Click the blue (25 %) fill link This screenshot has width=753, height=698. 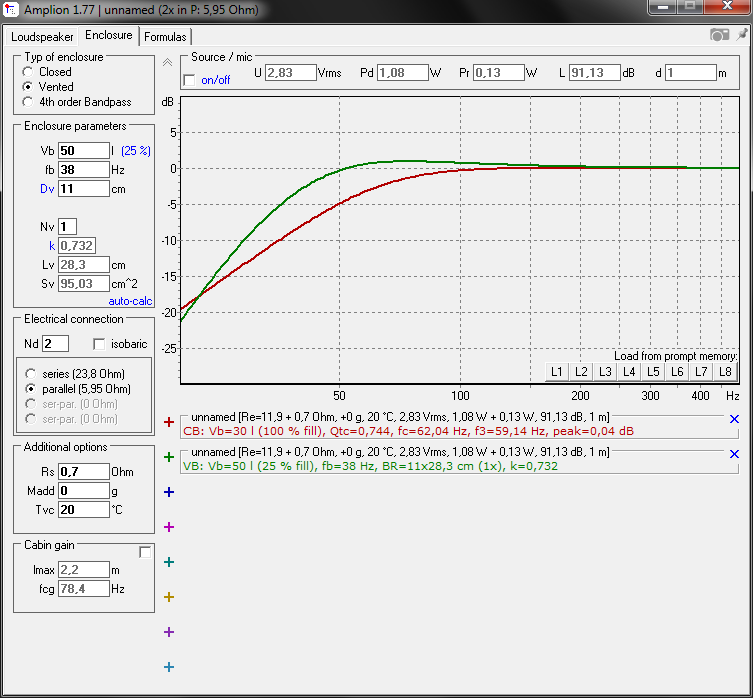136,151
